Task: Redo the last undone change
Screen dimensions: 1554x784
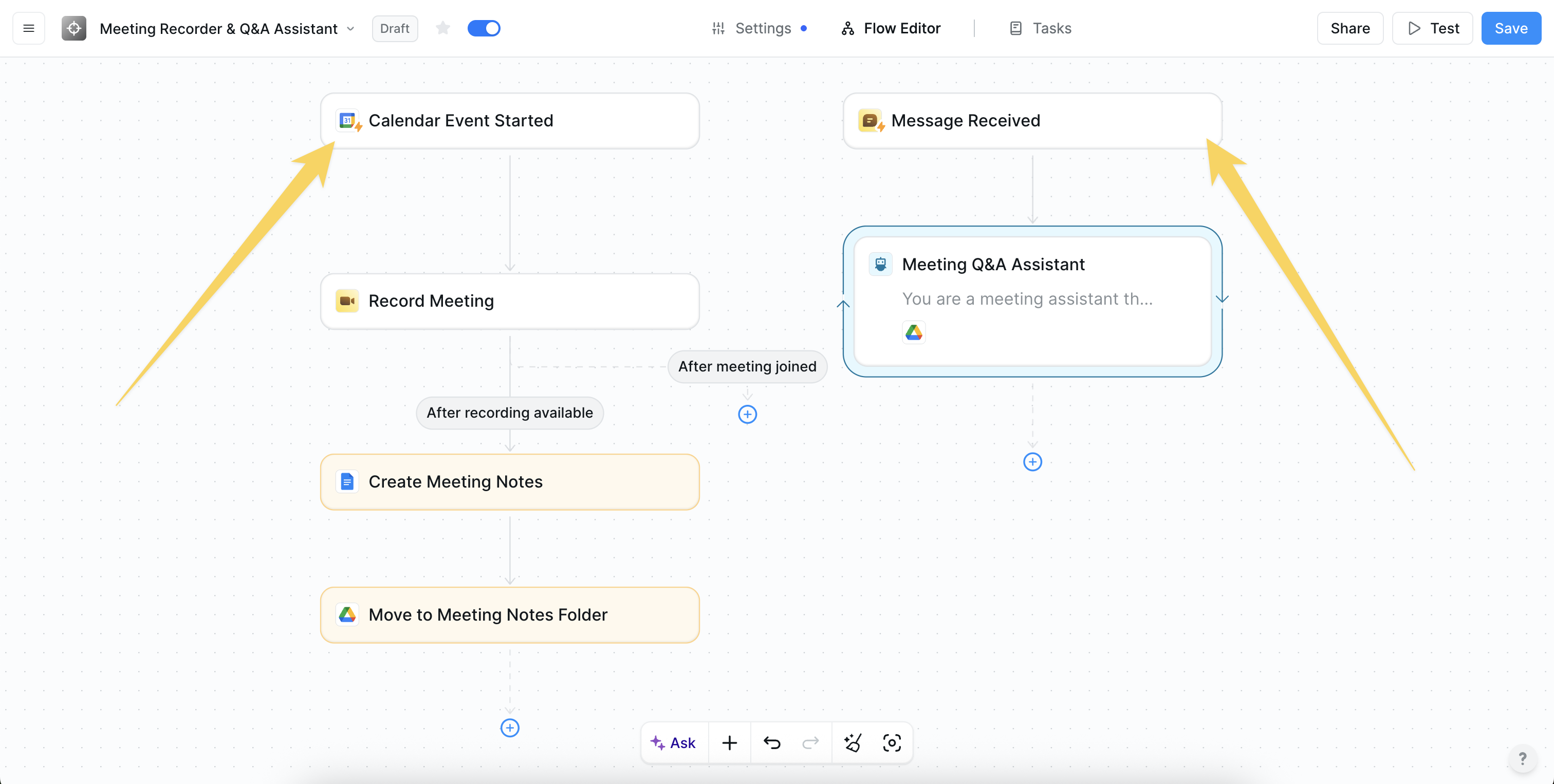Action: [x=811, y=742]
